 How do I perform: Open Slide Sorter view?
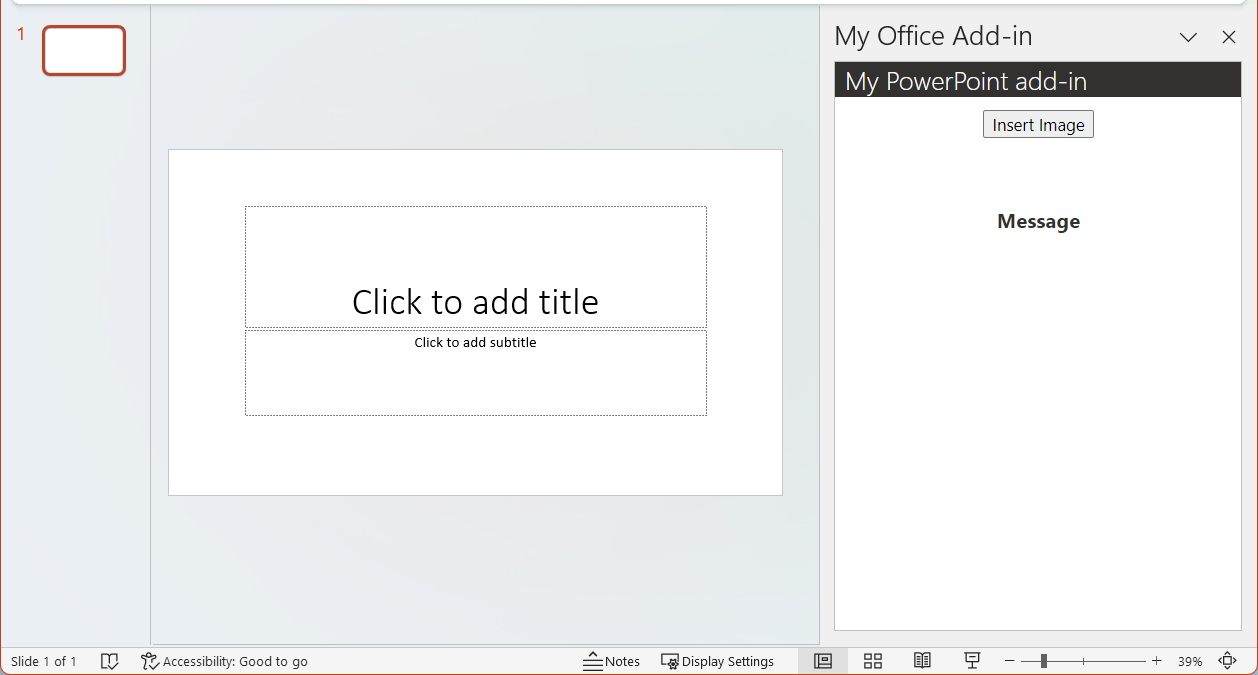tap(872, 661)
